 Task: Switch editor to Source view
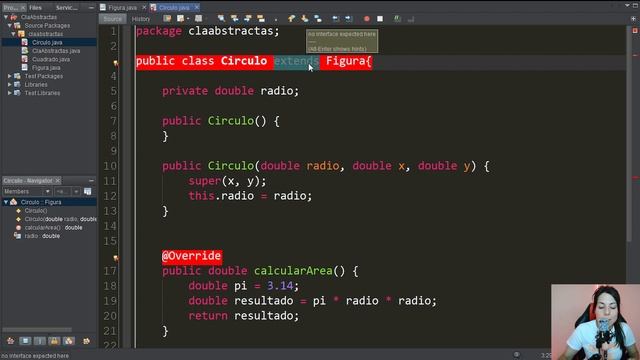click(x=112, y=19)
